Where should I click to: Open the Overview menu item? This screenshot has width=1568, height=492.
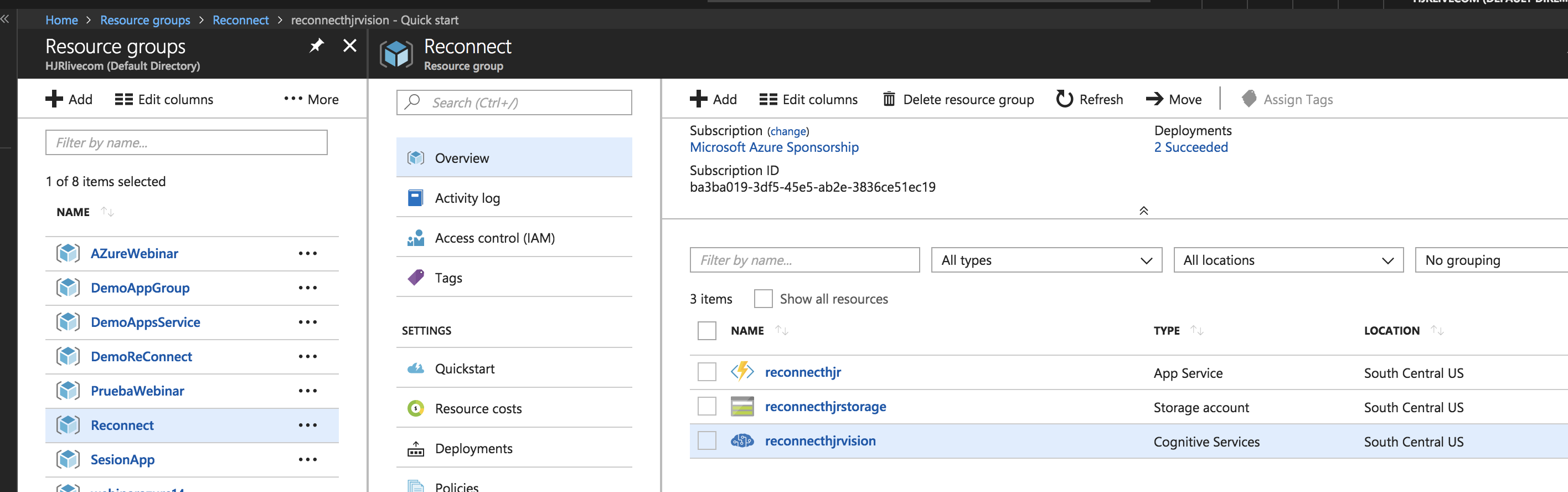point(514,158)
